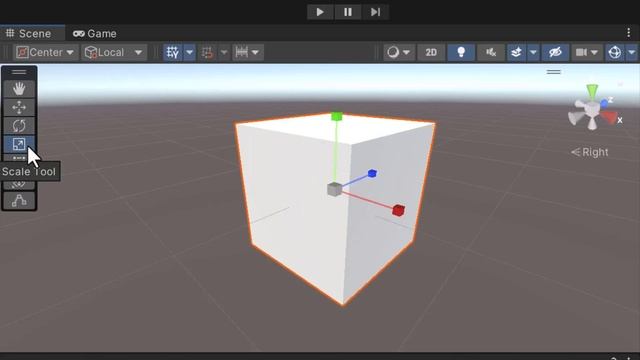Viewport: 640px width, 360px height.
Task: Select the custom editor tools icon
Action: pos(19,200)
